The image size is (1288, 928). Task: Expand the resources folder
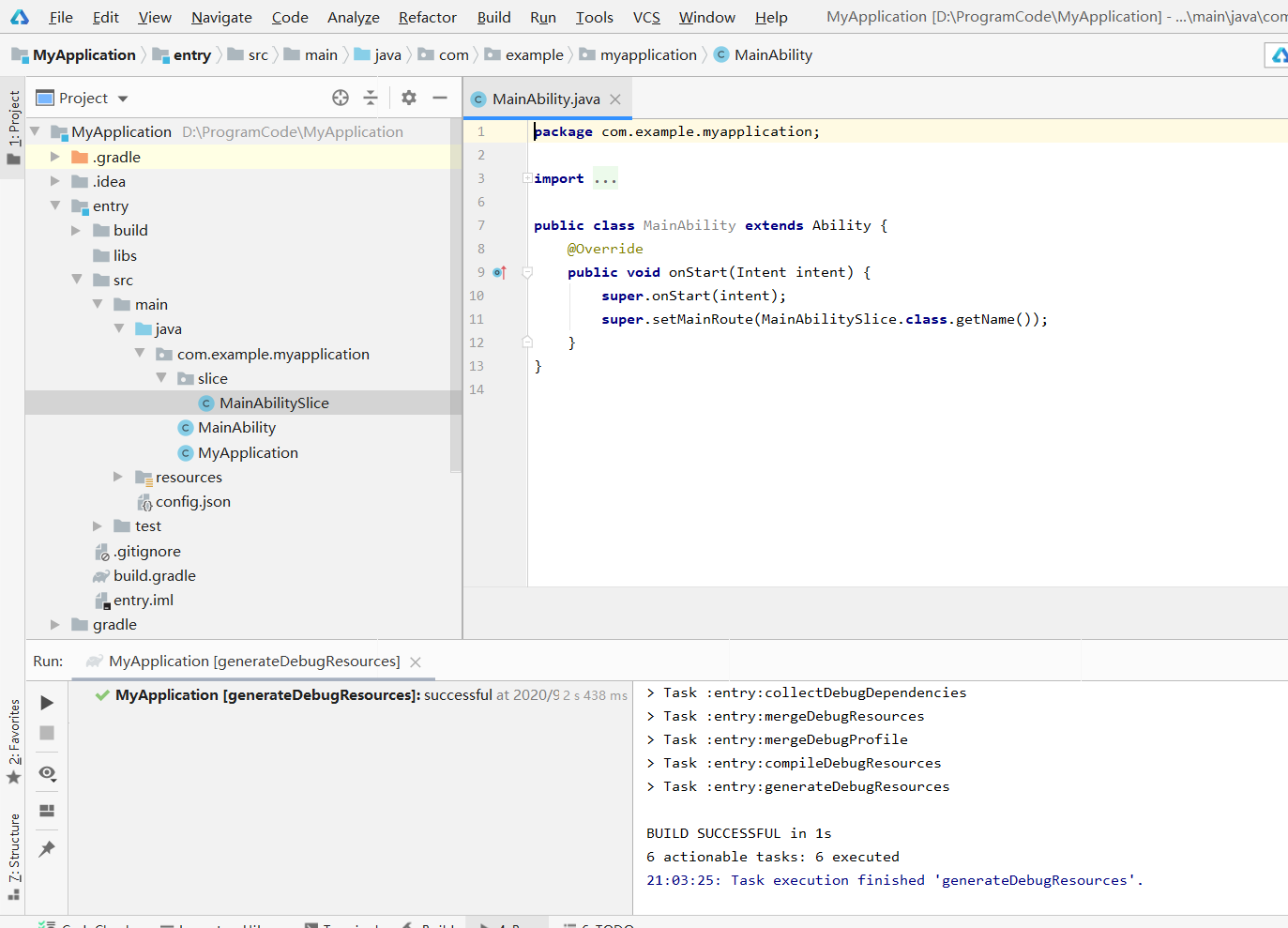[117, 477]
